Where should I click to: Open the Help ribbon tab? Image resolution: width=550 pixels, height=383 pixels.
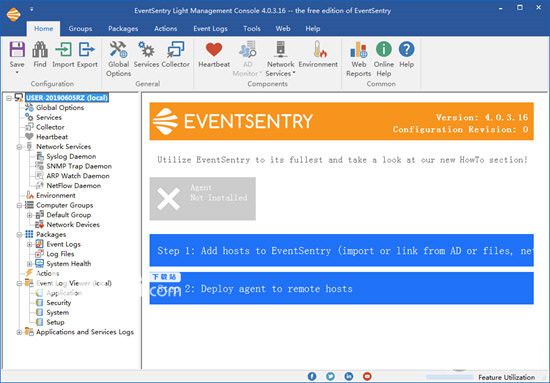[313, 29]
